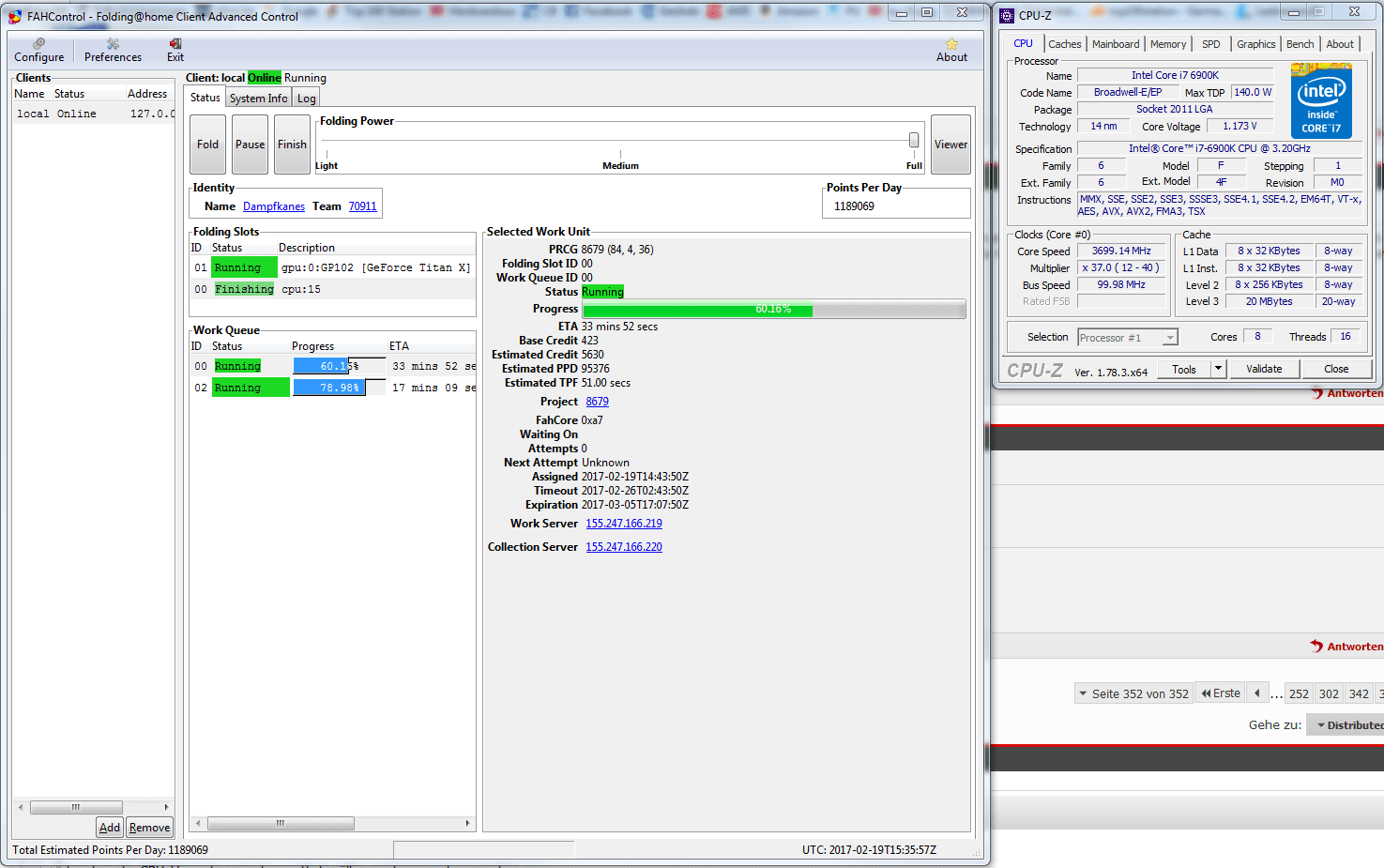Select the local client row
This screenshot has height=868, width=1384.
pos(93,114)
